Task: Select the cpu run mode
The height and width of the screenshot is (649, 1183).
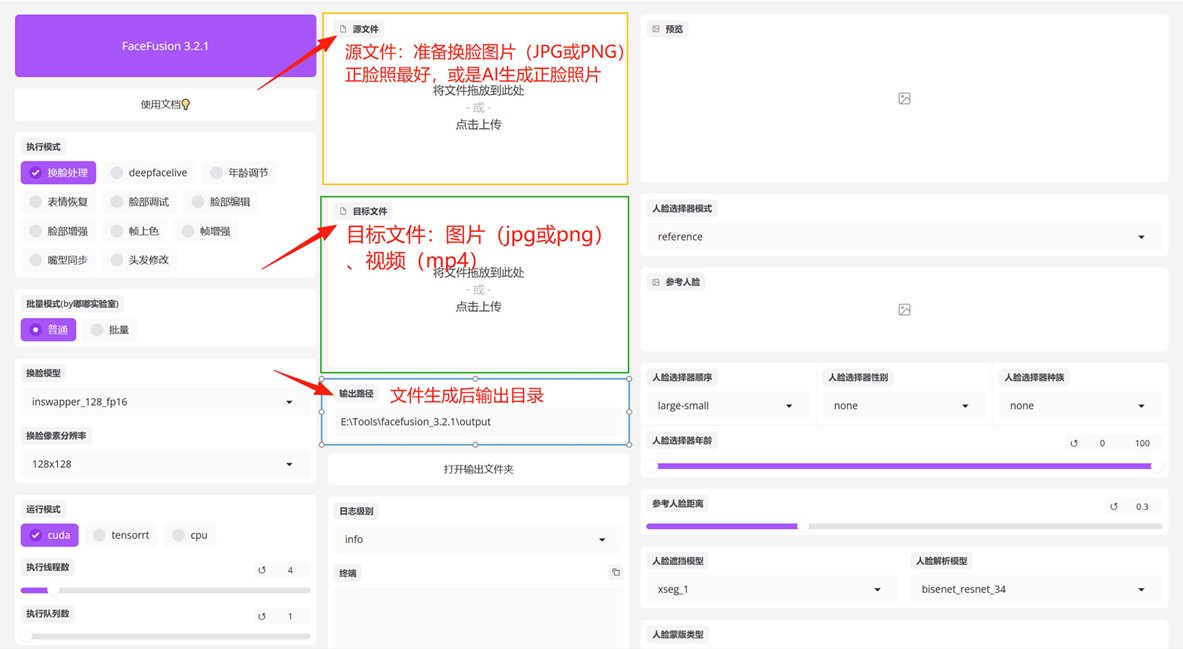Action: click(190, 535)
